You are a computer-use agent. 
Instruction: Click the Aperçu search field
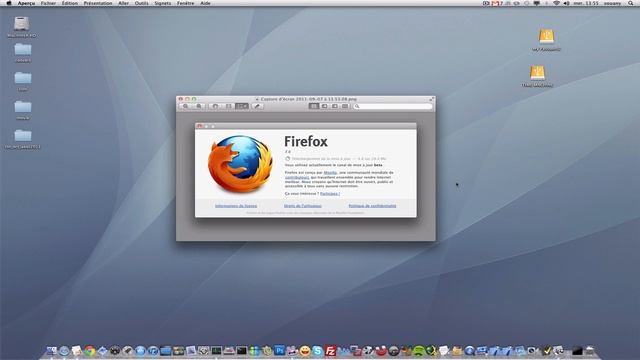point(393,106)
